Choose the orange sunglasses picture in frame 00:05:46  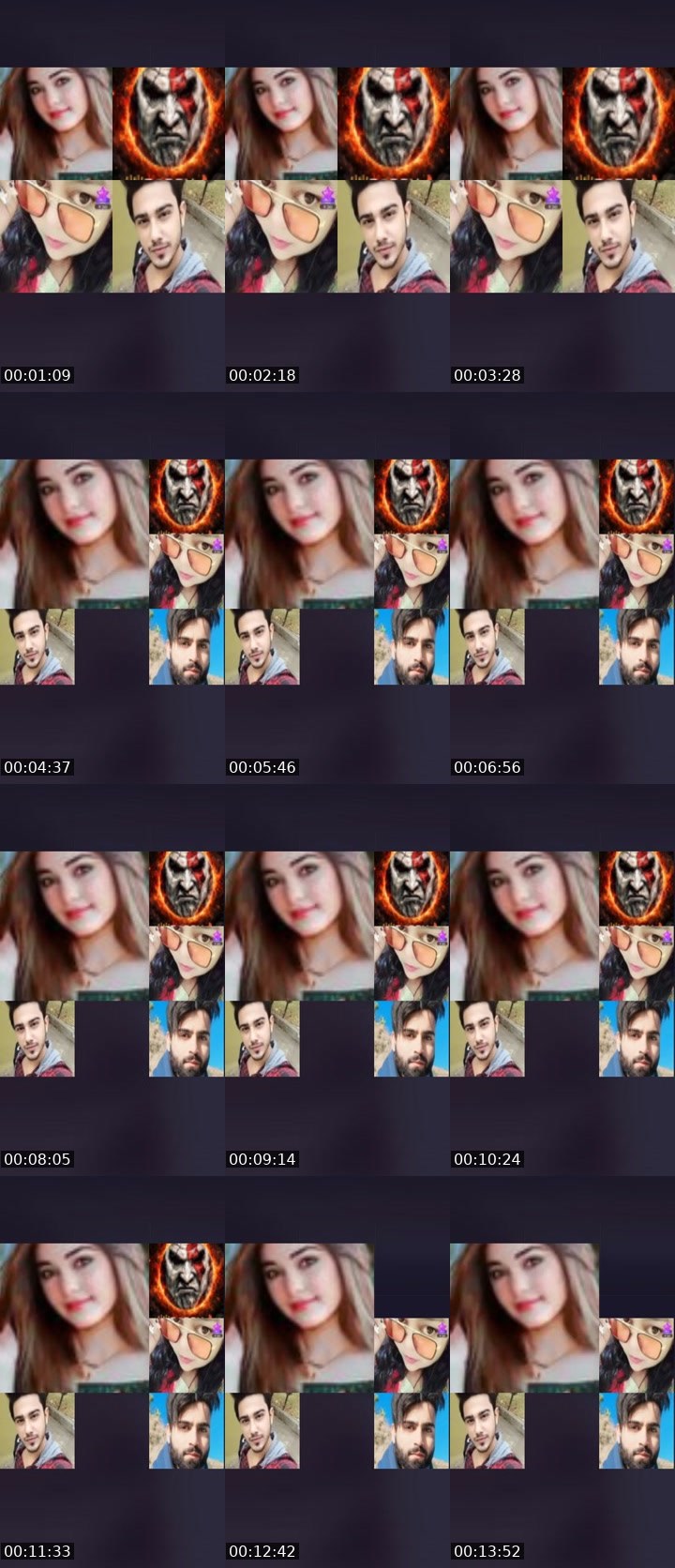[x=412, y=571]
